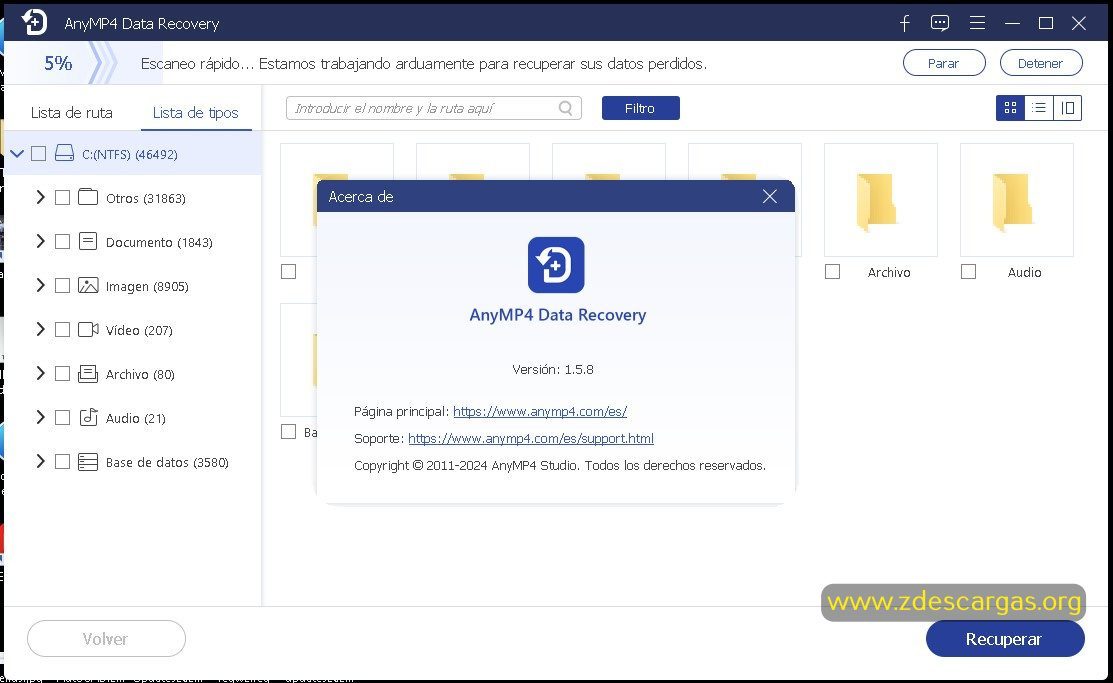Viewport: 1113px width, 683px height.
Task: Check the C:(NTFS) drive checkbox
Action: coord(39,153)
